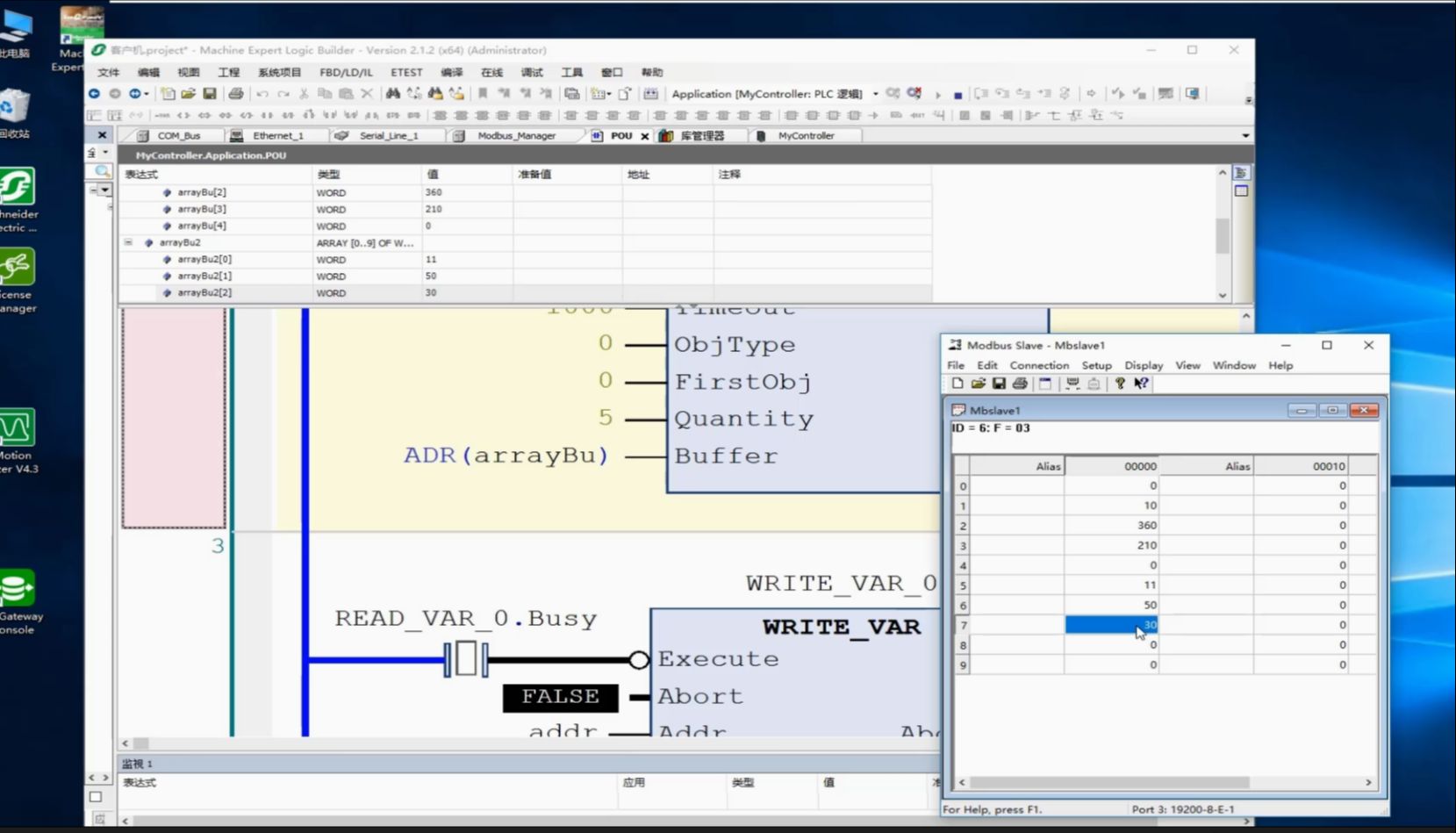Switch to the MyController tab

point(806,136)
